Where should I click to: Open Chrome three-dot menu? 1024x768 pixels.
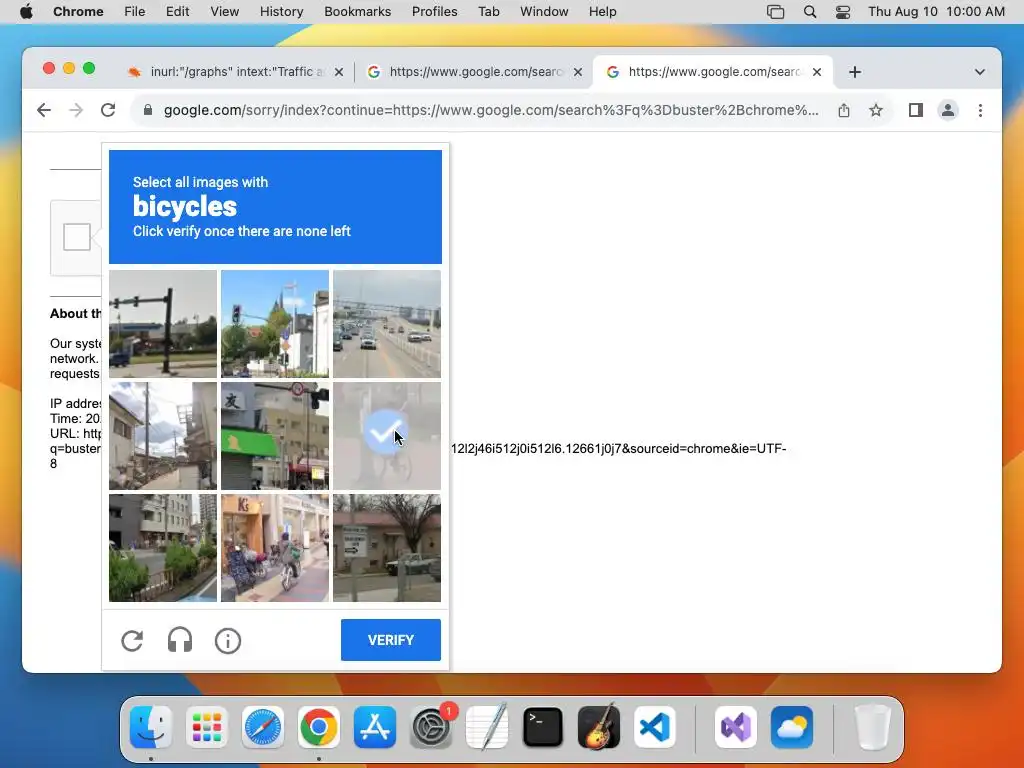click(x=980, y=110)
